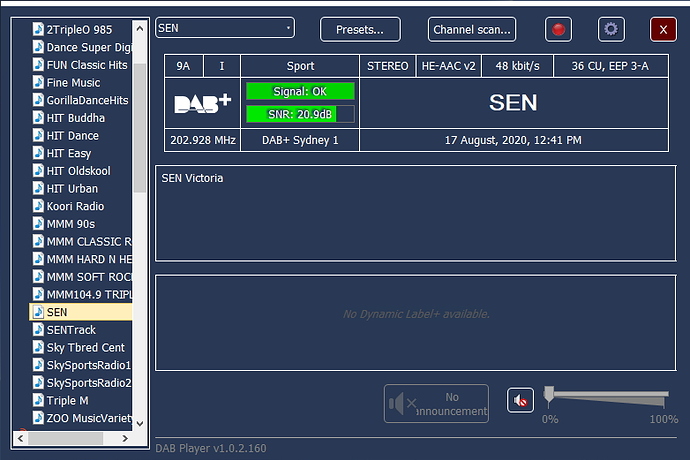This screenshot has height=460, width=690.
Task: Click the No Dynamic Label+ available message
Action: coord(416,314)
